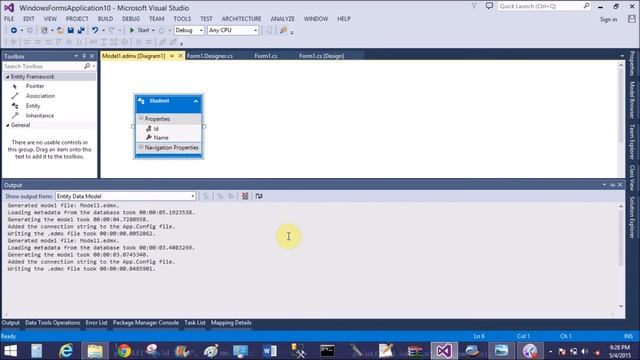Open the BUILD menu

(105, 19)
